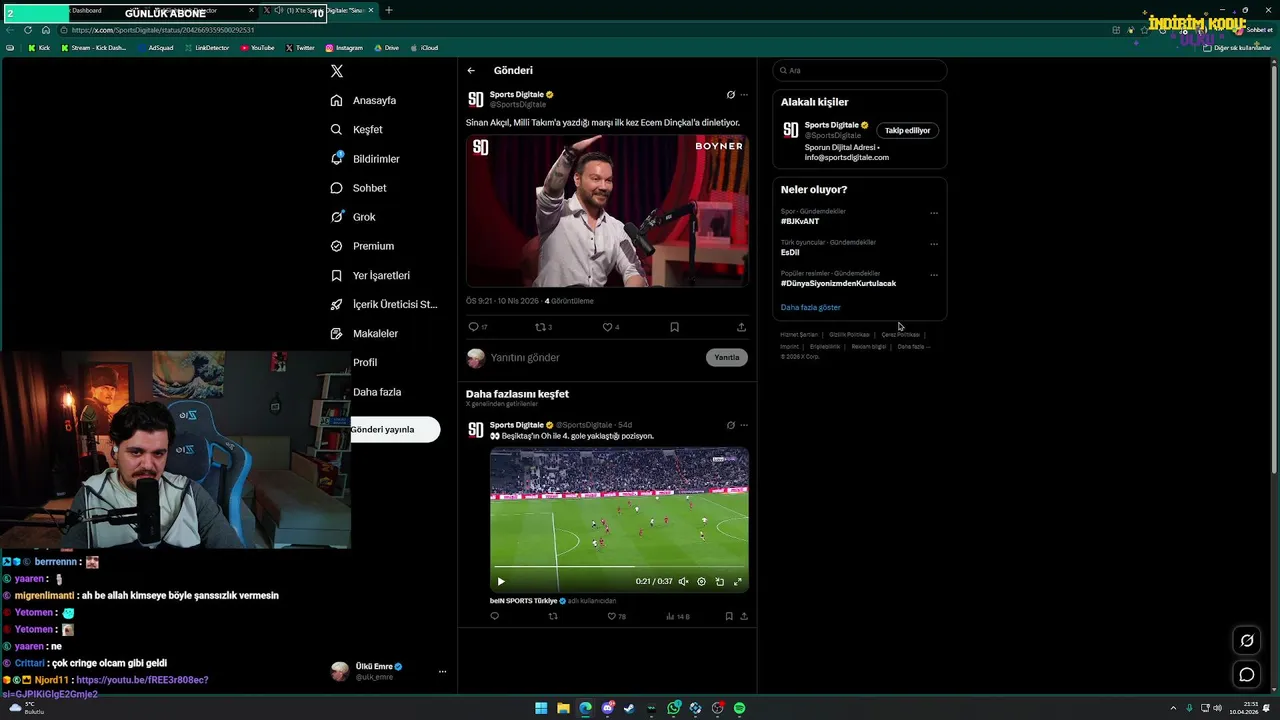Screen dimensions: 1280x720
Task: Open Sohbet messages
Action: tap(358, 188)
